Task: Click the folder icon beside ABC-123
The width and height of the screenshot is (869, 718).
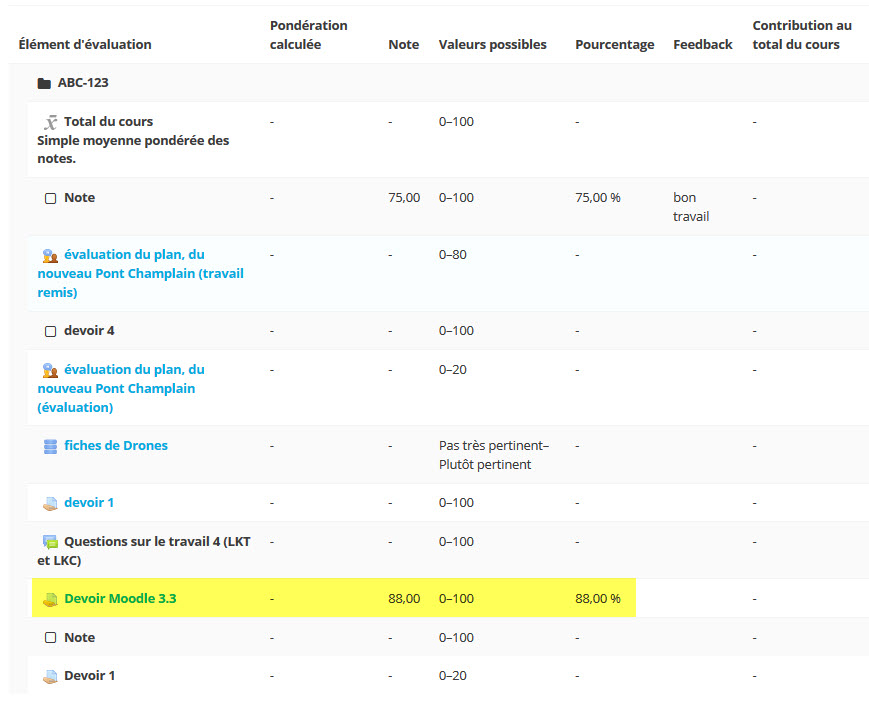Action: 44,83
